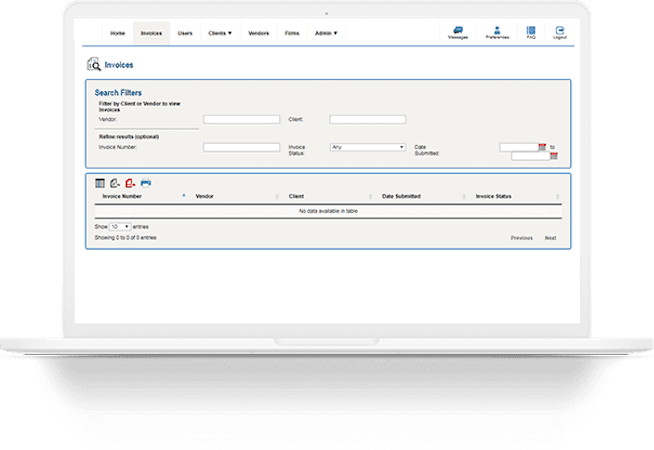Open the FAQ icon
This screenshot has height=450, width=654.
tap(531, 33)
